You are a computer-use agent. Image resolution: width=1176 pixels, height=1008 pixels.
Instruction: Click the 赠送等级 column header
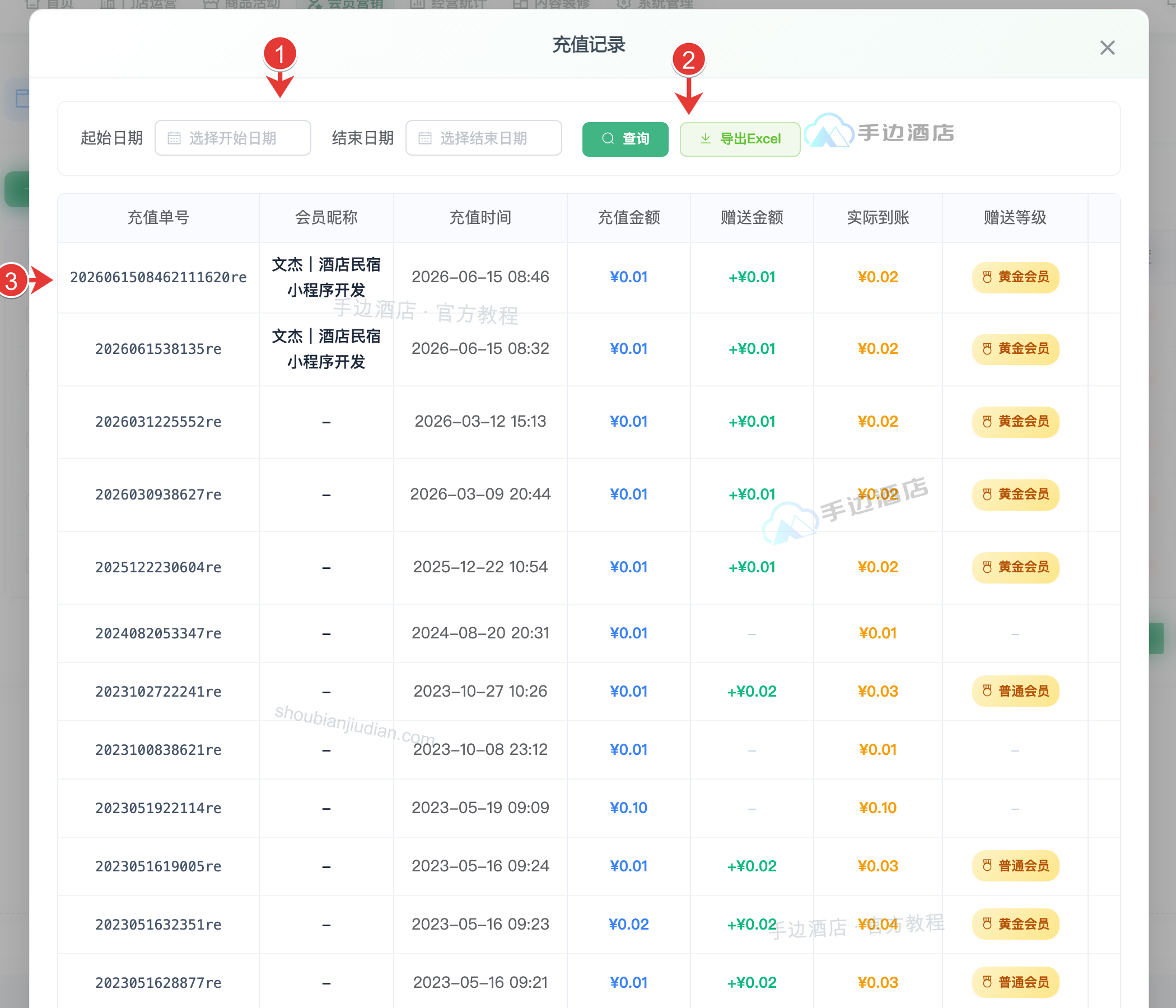click(1015, 217)
